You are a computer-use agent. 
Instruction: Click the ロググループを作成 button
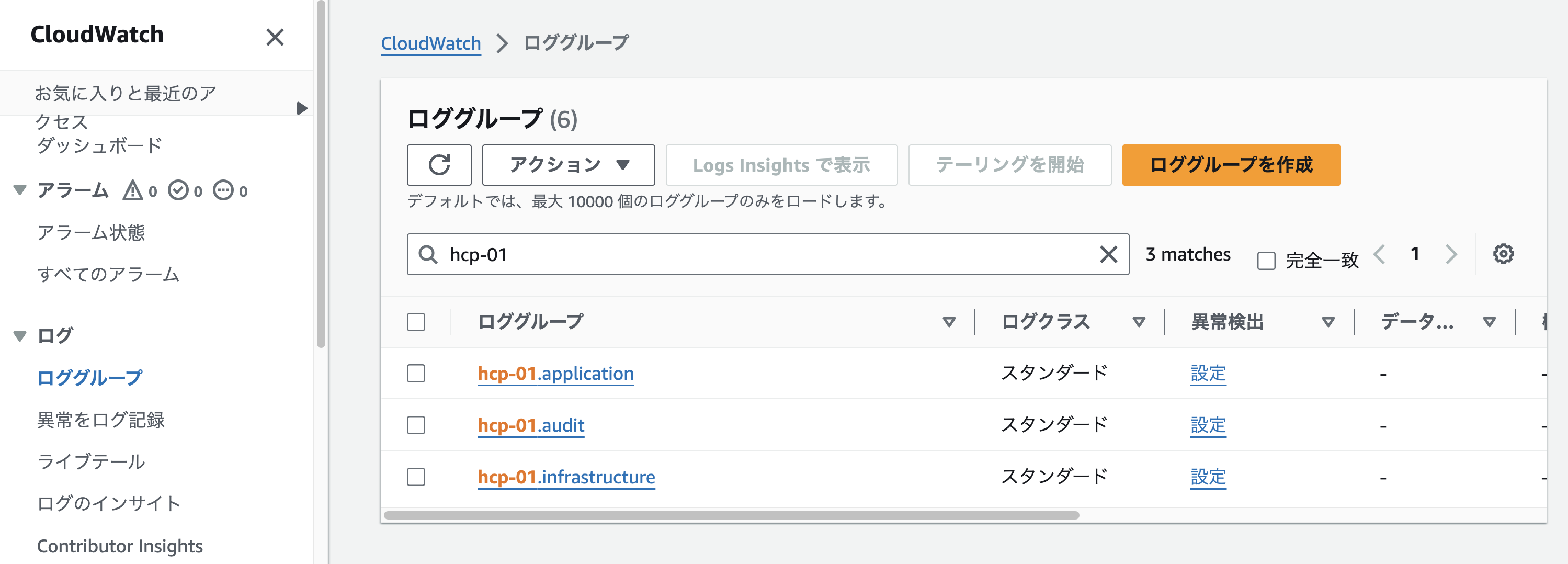pos(1231,164)
